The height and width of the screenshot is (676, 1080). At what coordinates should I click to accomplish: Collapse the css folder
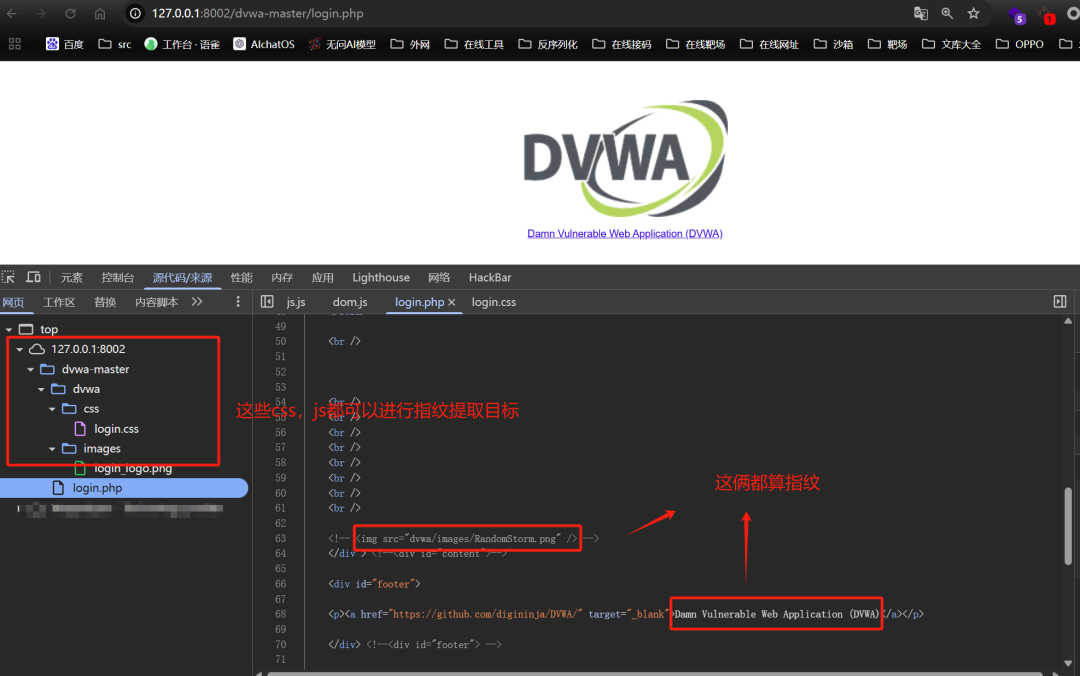click(52, 409)
